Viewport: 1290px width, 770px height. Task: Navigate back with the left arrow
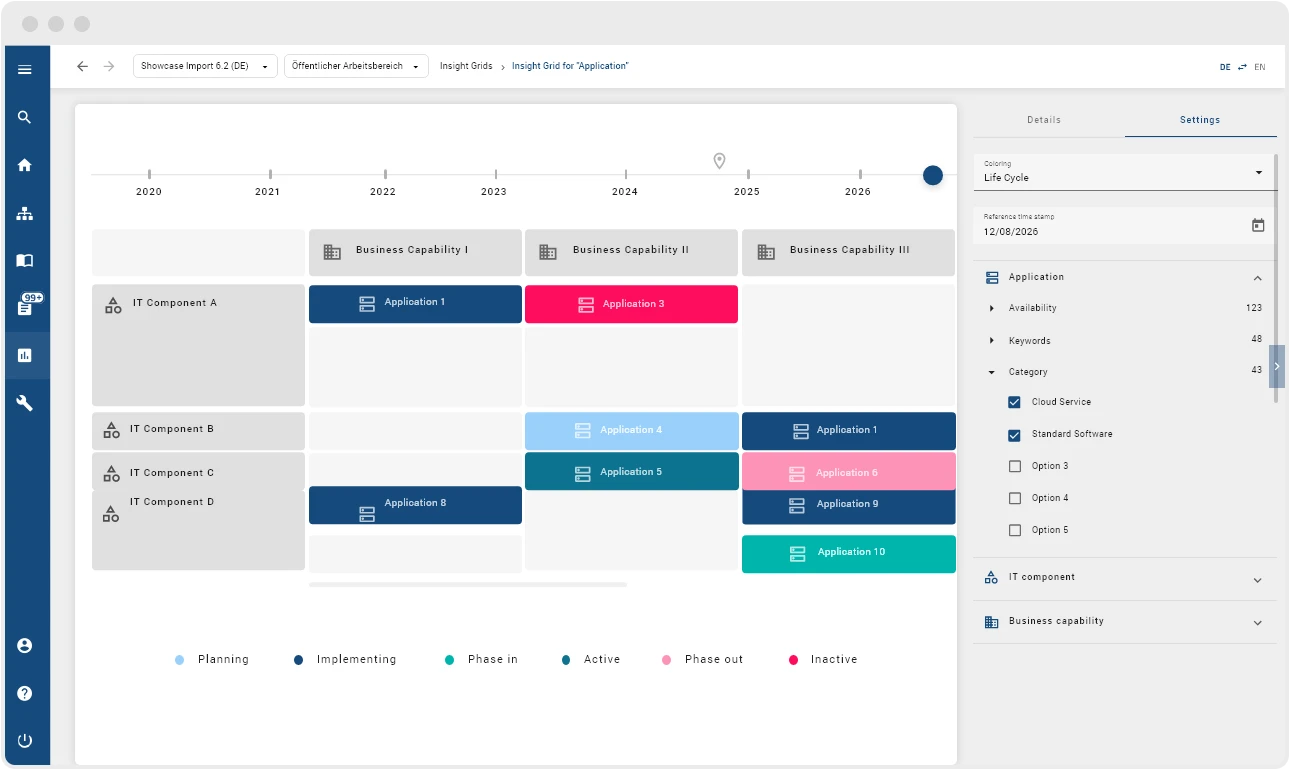(x=82, y=66)
